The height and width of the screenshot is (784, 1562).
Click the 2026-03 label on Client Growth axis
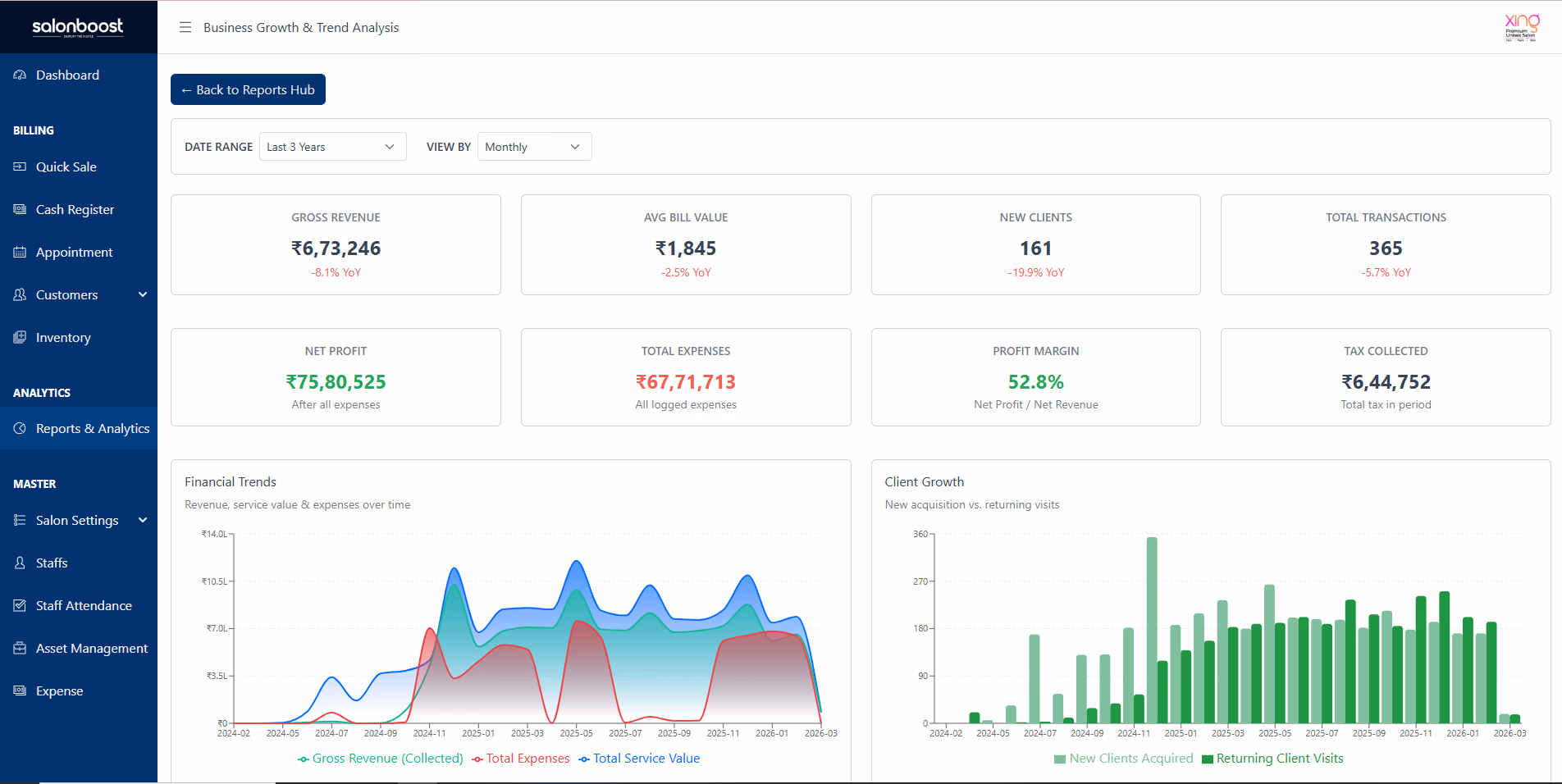pos(1509,733)
